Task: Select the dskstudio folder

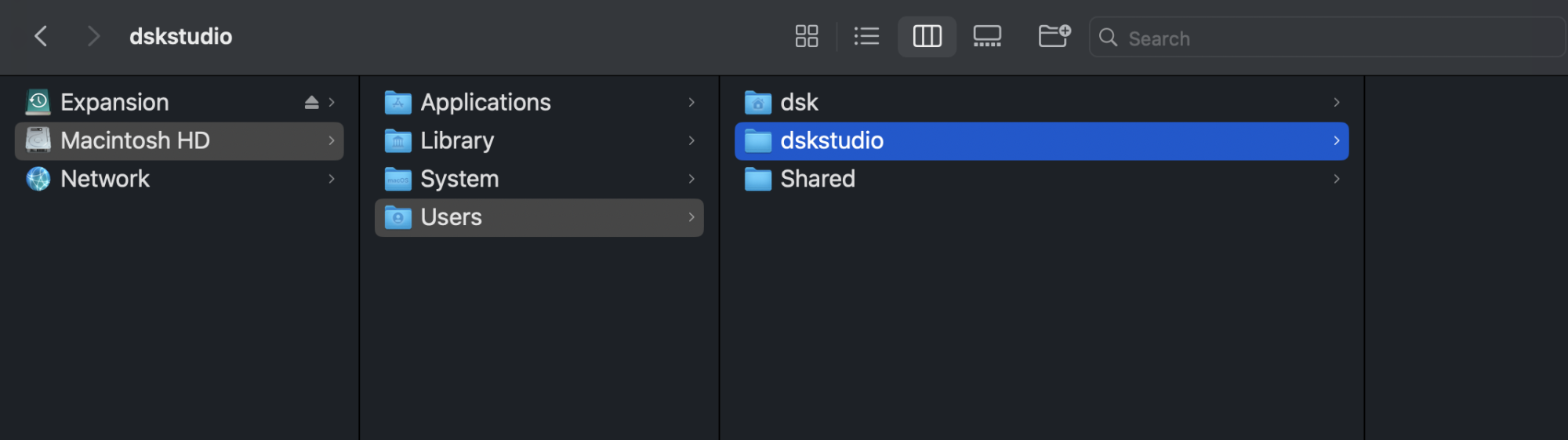Action: tap(832, 141)
